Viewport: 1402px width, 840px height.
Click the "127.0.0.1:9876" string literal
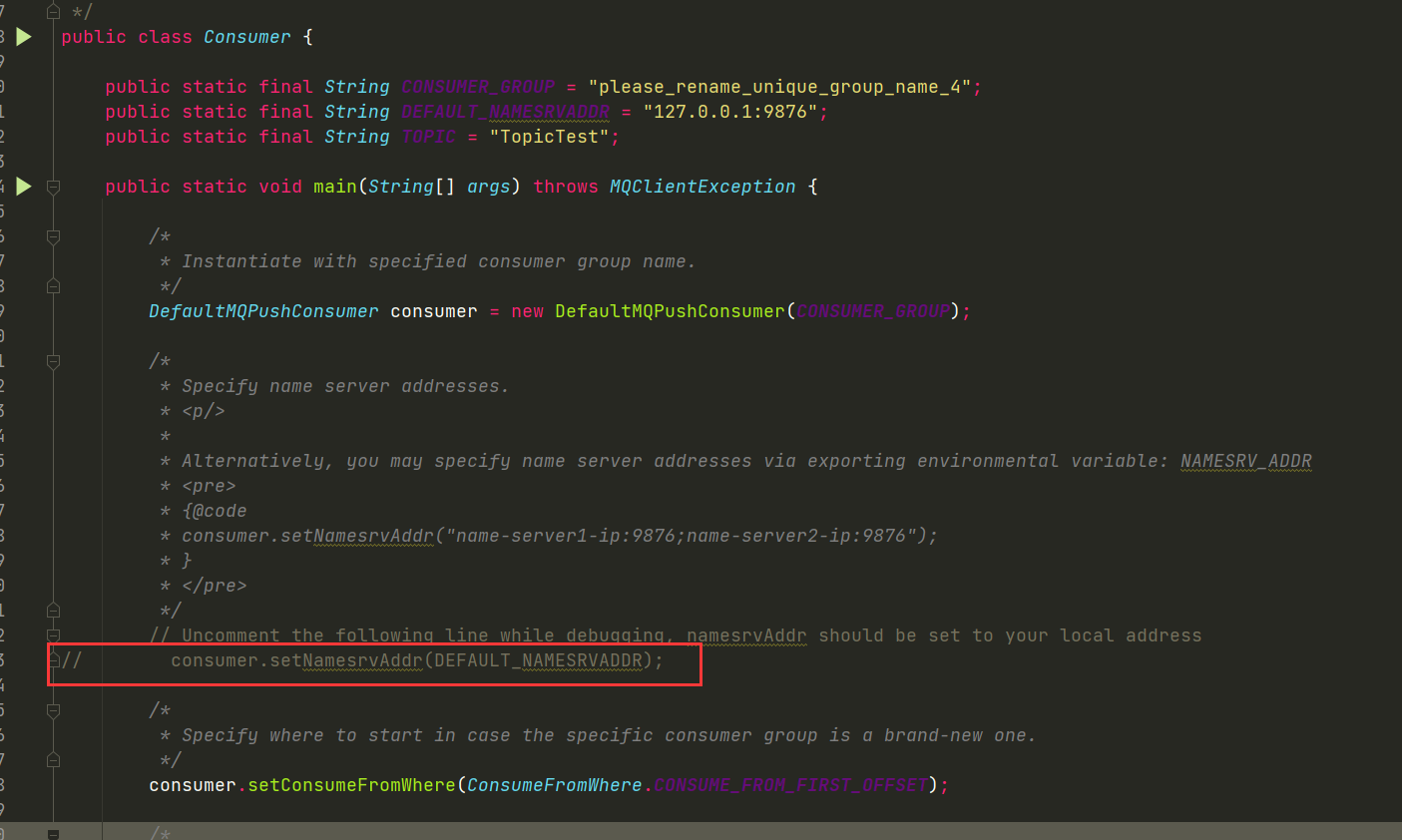coord(730,112)
